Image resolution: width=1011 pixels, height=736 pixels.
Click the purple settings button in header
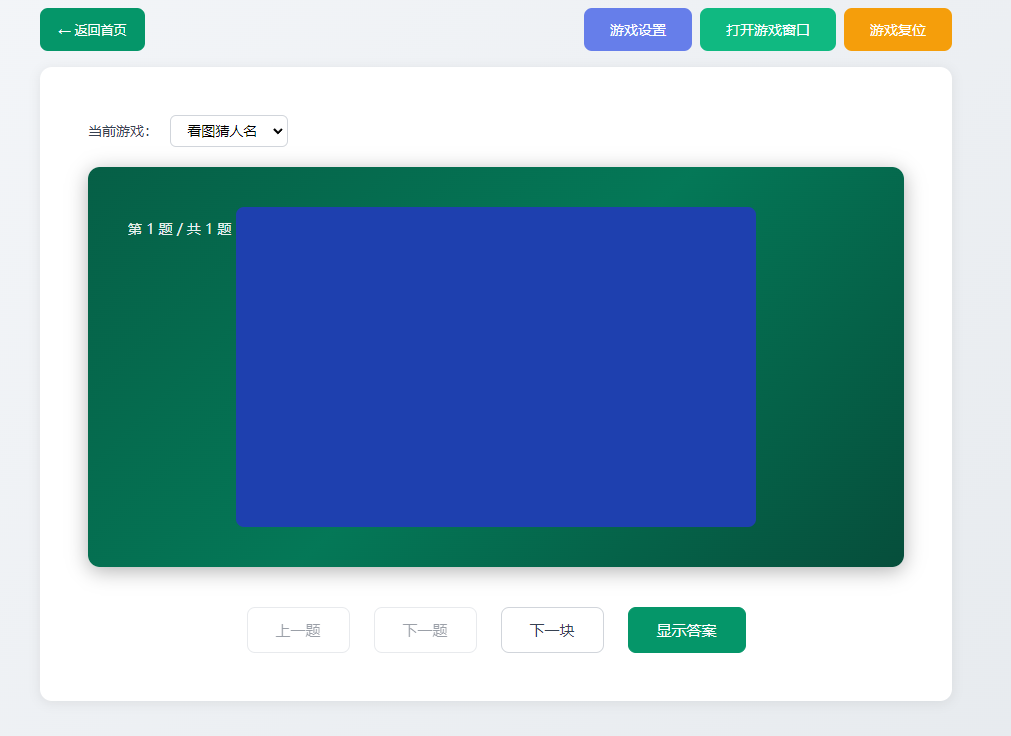click(x=637, y=29)
